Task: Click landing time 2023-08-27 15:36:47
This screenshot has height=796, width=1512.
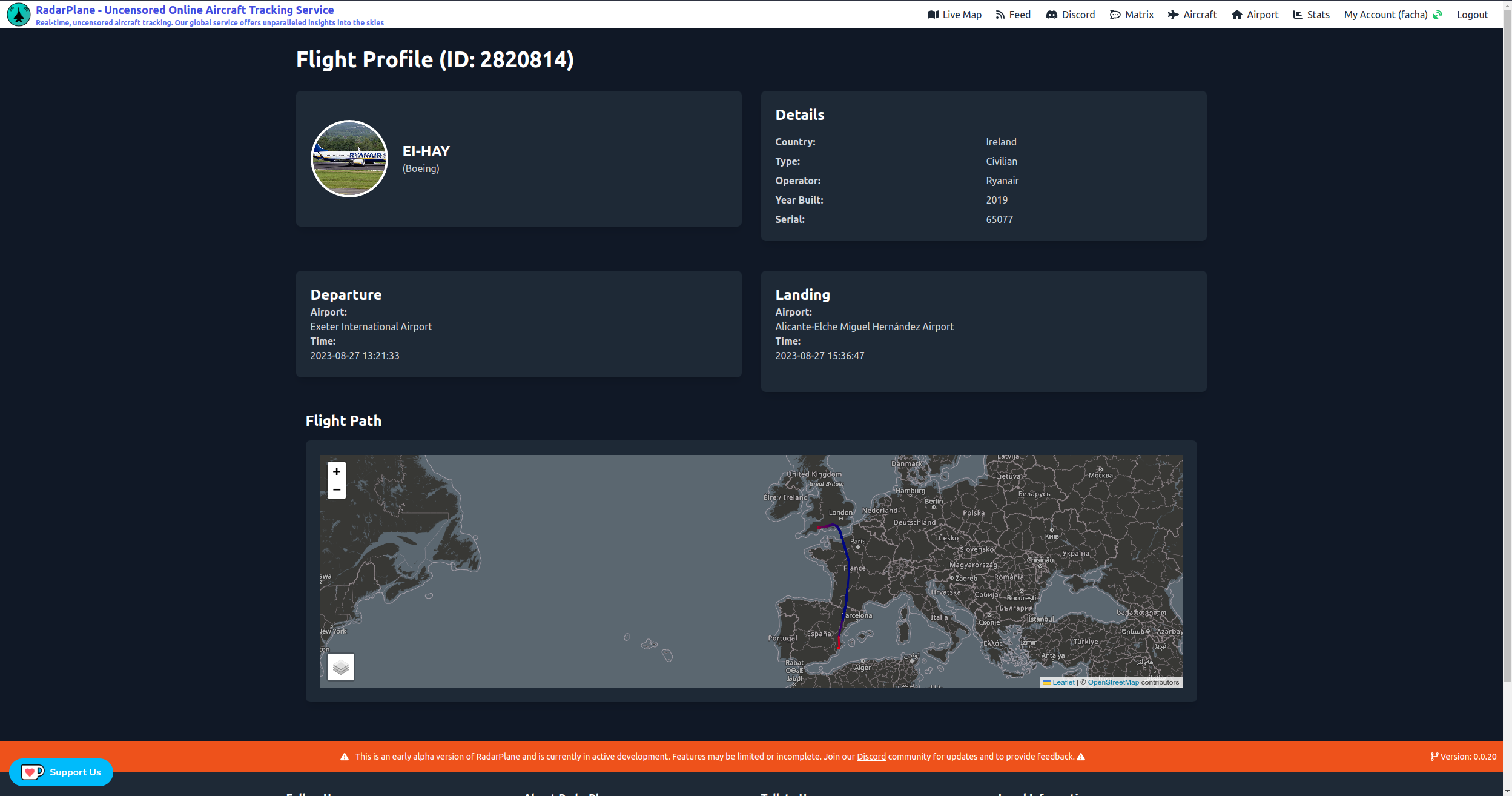Action: coord(820,356)
